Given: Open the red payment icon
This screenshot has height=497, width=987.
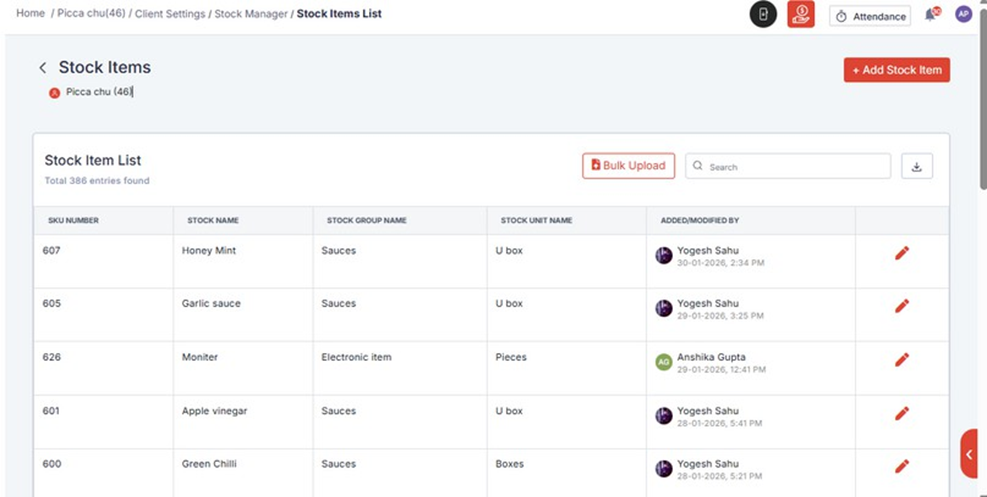Looking at the screenshot, I should tap(801, 15).
